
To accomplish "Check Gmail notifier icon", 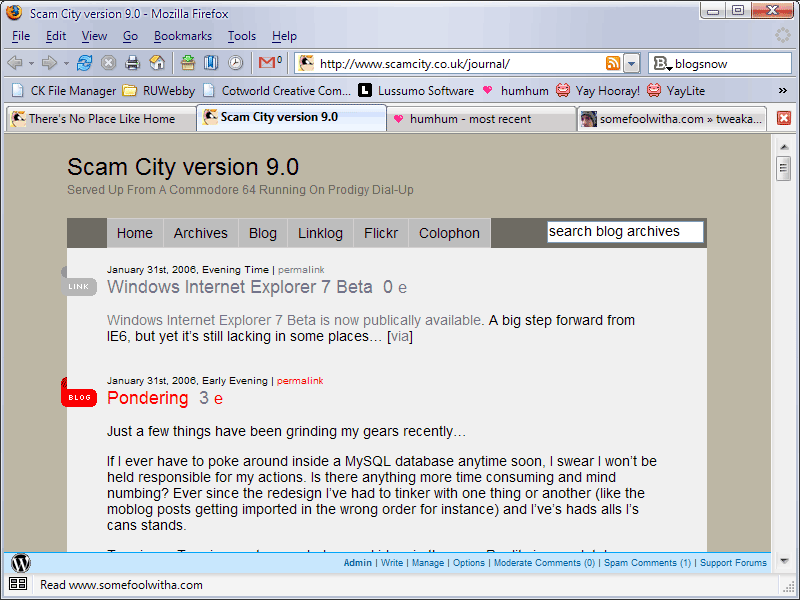I will click(x=270, y=63).
